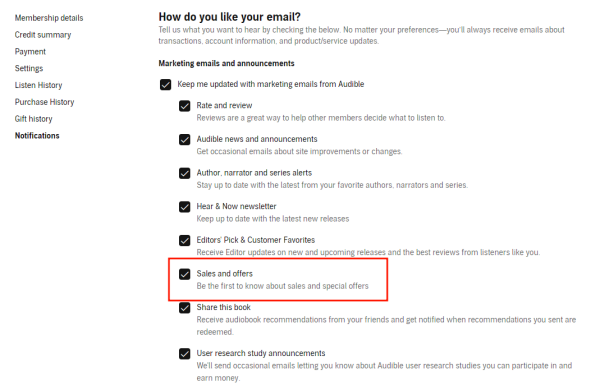Uncheck the Hear & Now newsletter checkbox
The width and height of the screenshot is (600, 388).
184,207
